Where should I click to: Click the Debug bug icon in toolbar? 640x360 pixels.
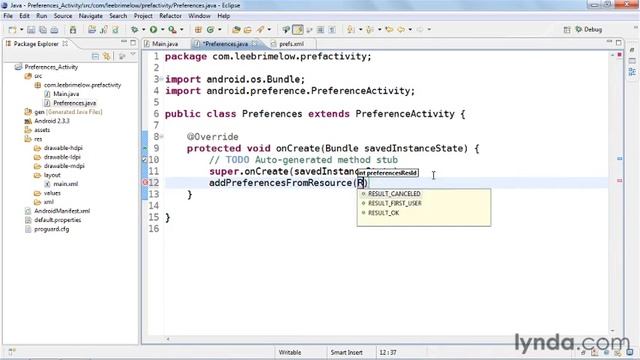point(134,30)
